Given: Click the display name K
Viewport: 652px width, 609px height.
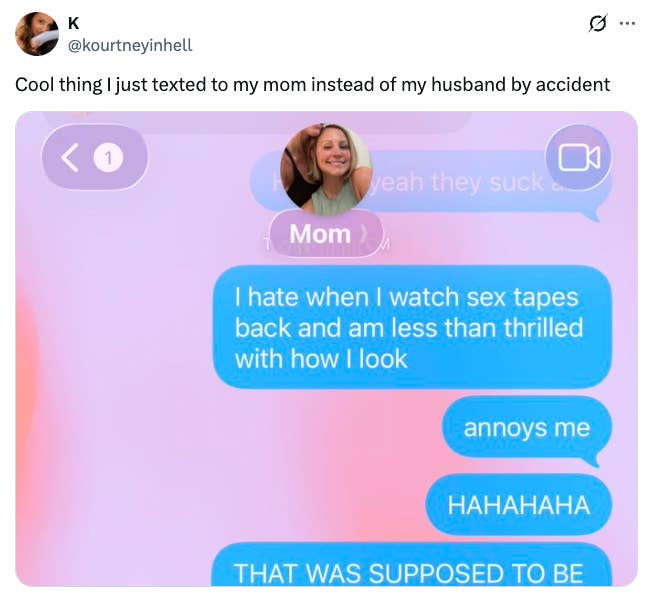Looking at the screenshot, I should click(73, 23).
